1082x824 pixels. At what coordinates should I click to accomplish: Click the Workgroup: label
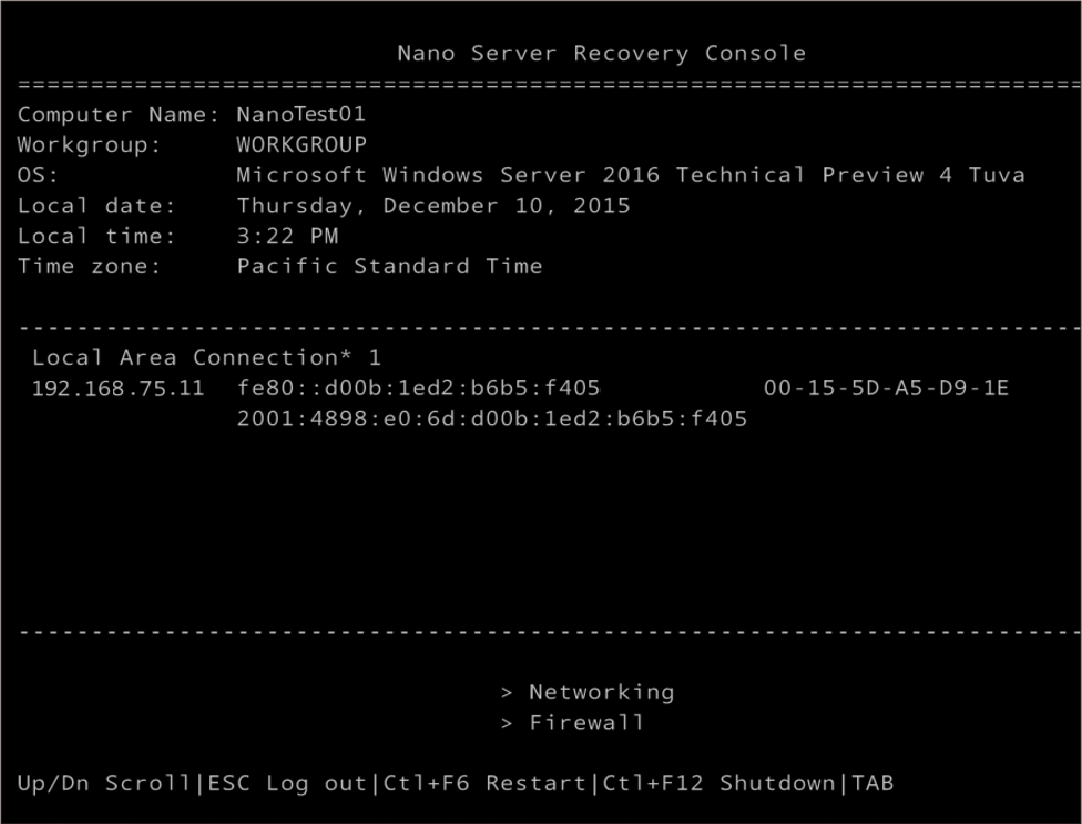(89, 145)
